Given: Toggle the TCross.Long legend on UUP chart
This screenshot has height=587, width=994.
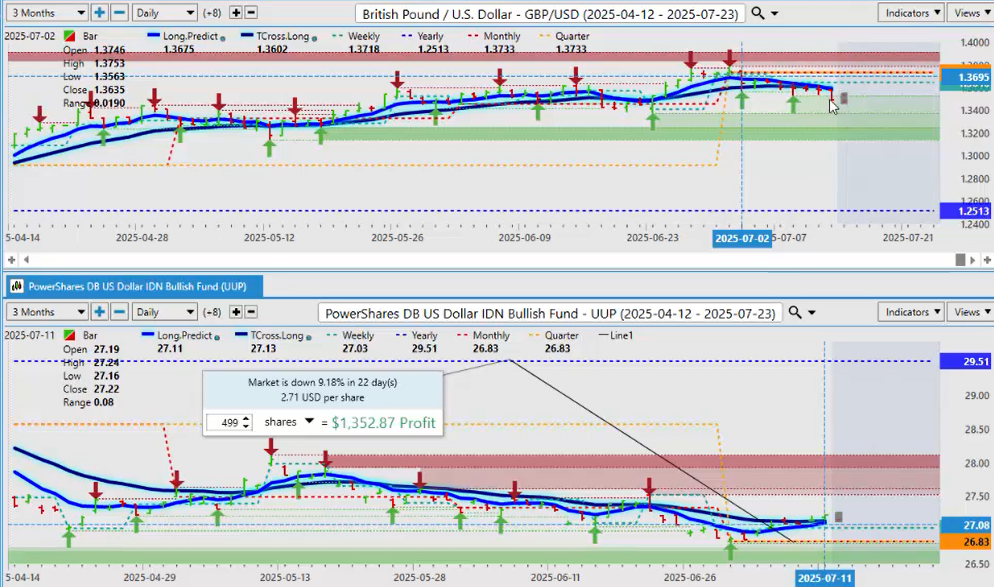Looking at the screenshot, I should (260, 336).
